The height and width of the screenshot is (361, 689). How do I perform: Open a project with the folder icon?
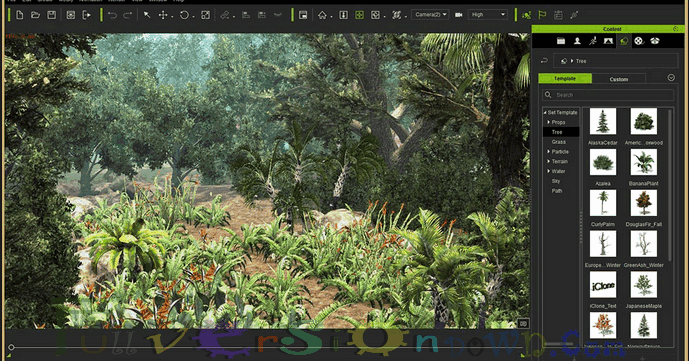pos(36,15)
